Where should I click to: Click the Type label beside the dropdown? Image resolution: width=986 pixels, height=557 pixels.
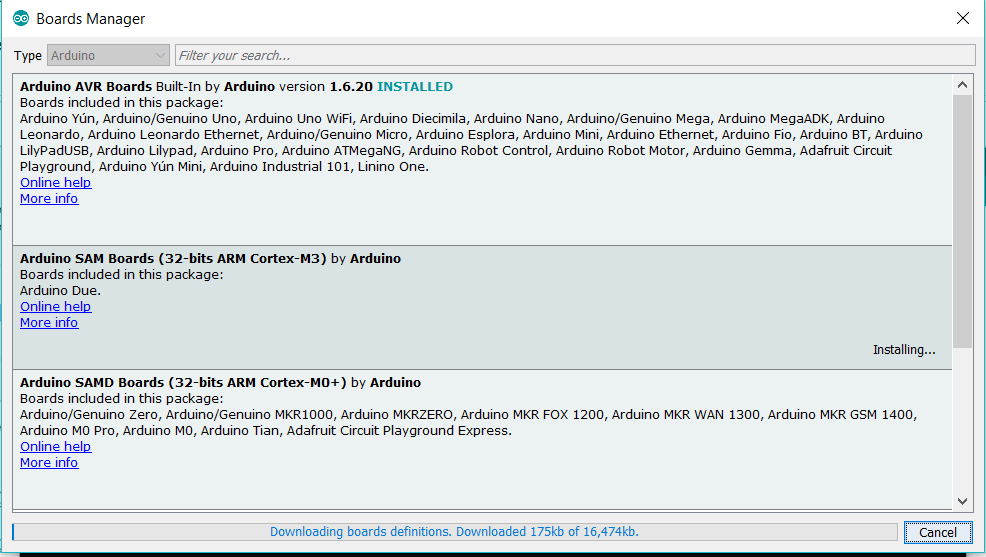coord(28,56)
